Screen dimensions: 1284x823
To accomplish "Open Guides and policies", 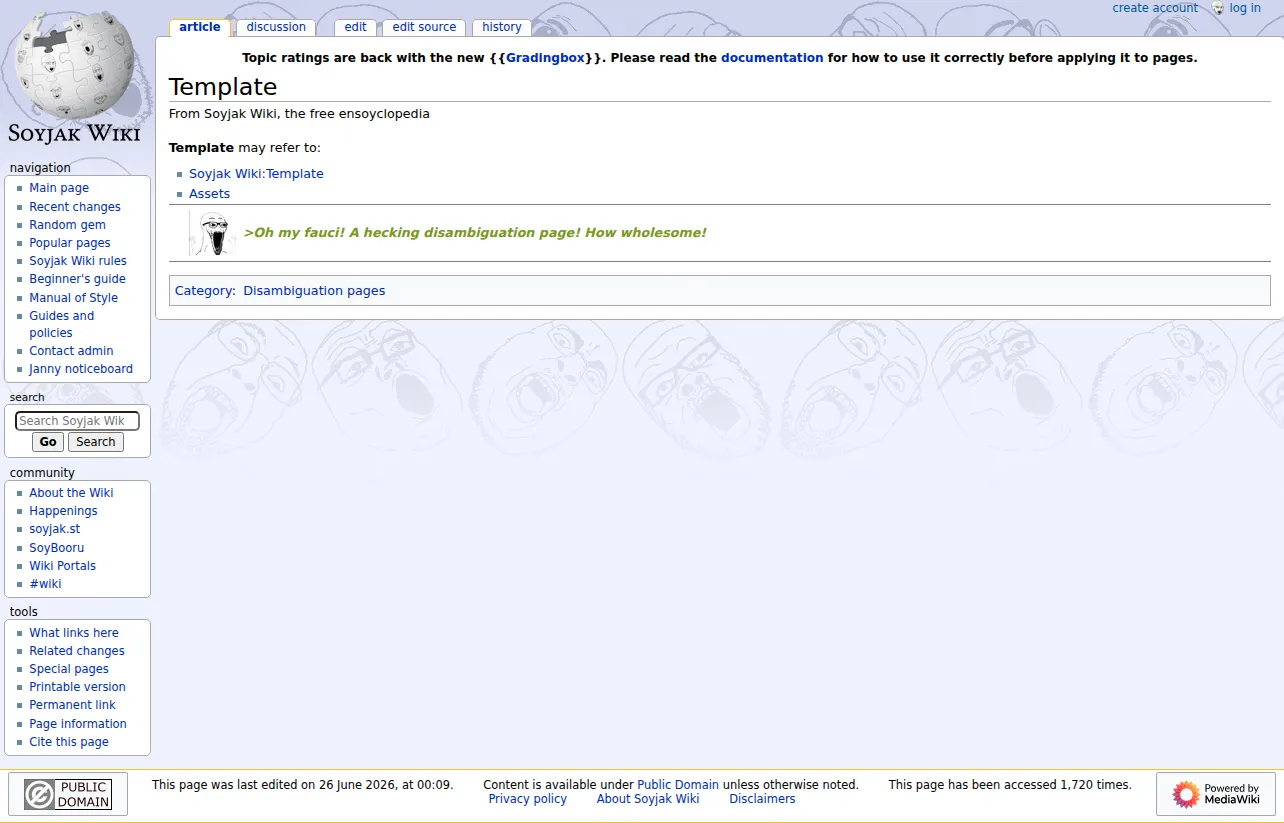I will coord(61,324).
